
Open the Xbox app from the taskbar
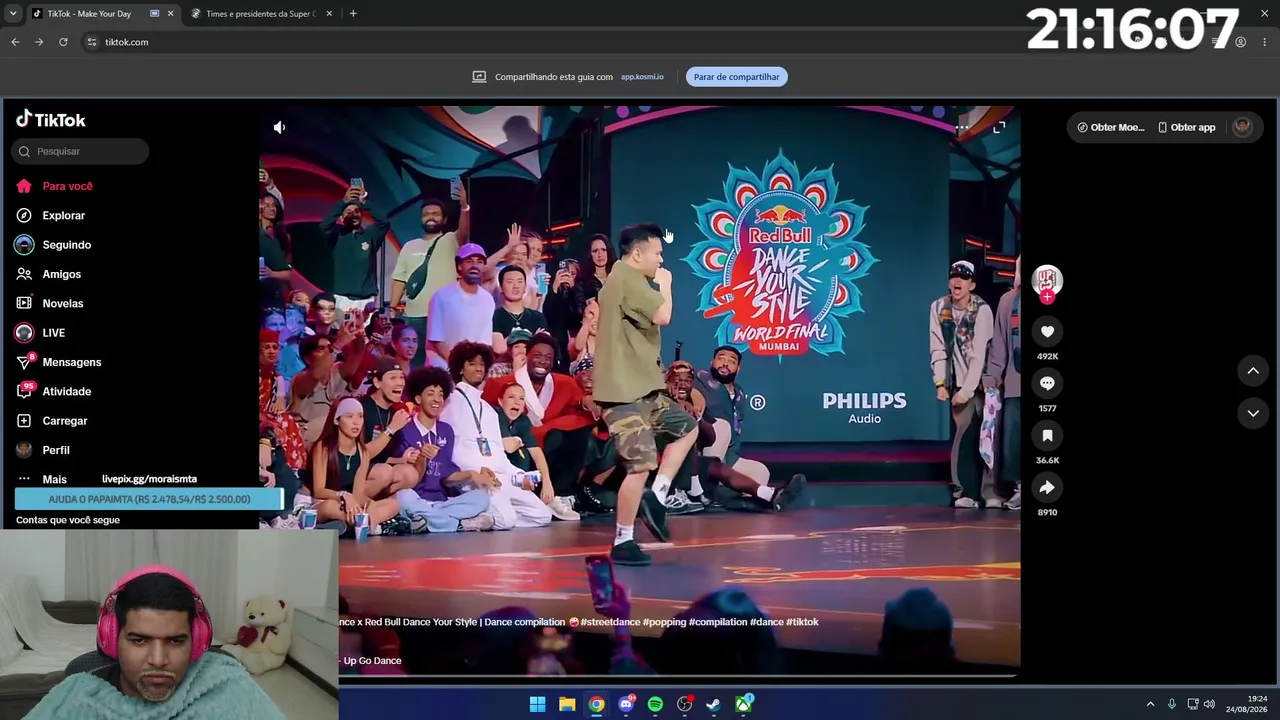(x=744, y=705)
